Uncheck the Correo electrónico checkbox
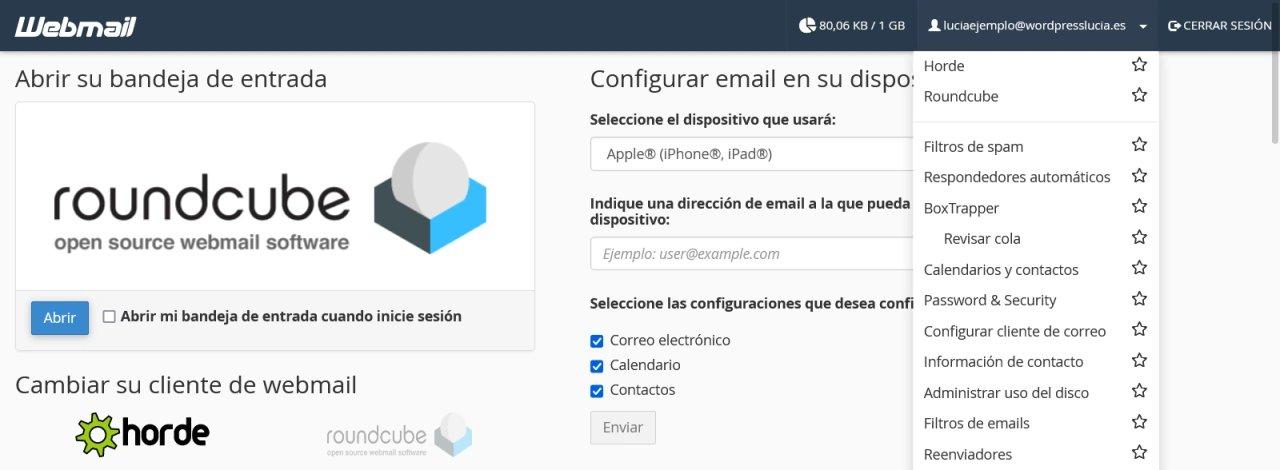 pyautogui.click(x=597, y=340)
